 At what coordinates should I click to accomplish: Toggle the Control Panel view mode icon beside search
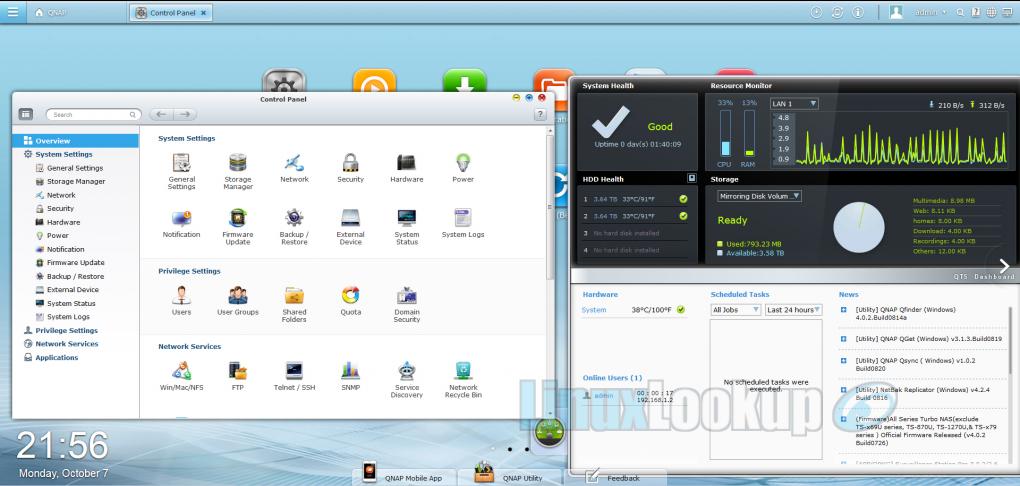(26, 115)
